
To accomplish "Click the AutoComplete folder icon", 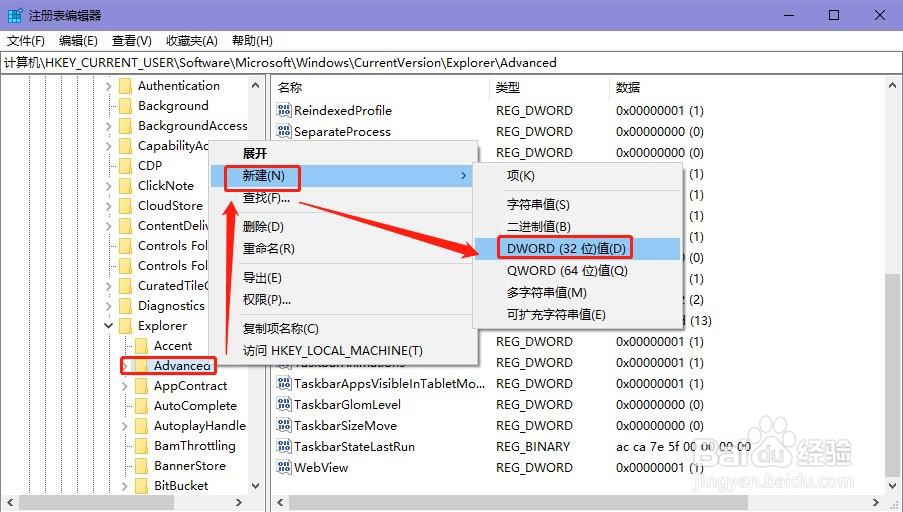I will click(x=141, y=406).
